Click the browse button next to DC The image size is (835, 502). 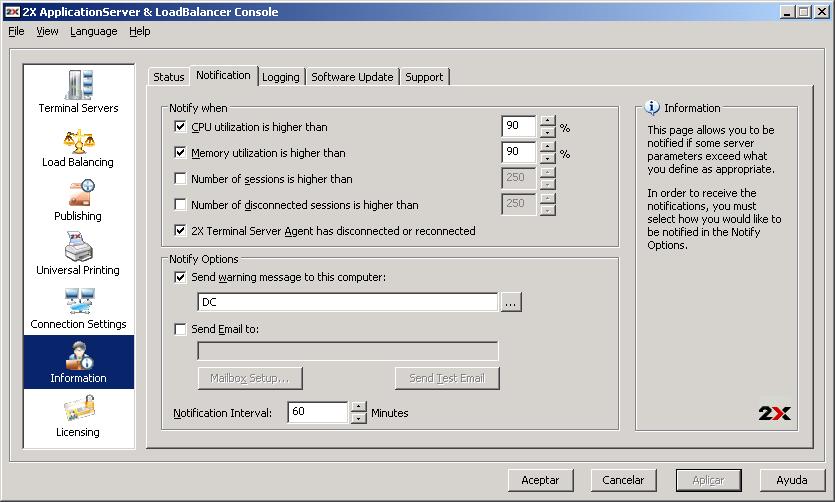pyautogui.click(x=511, y=302)
